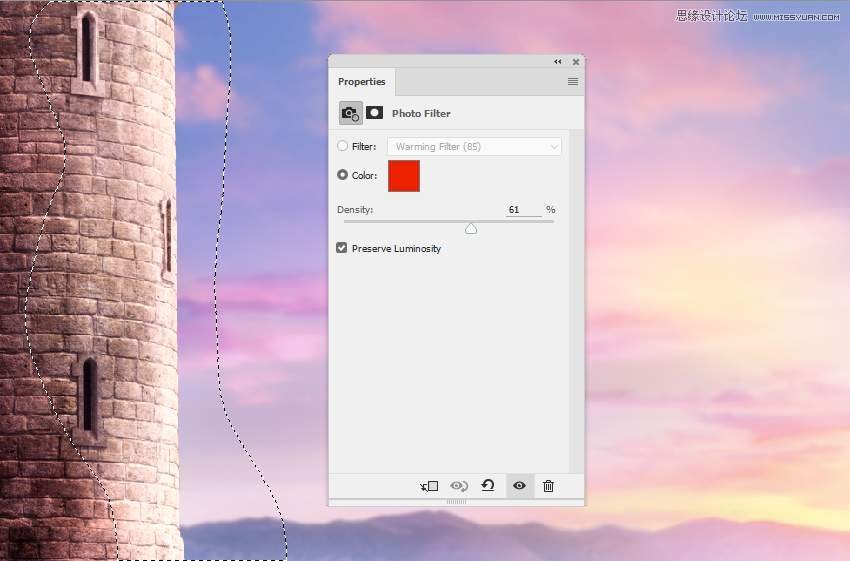This screenshot has width=850, height=561.
Task: Select the Filter radio button
Action: coord(343,146)
